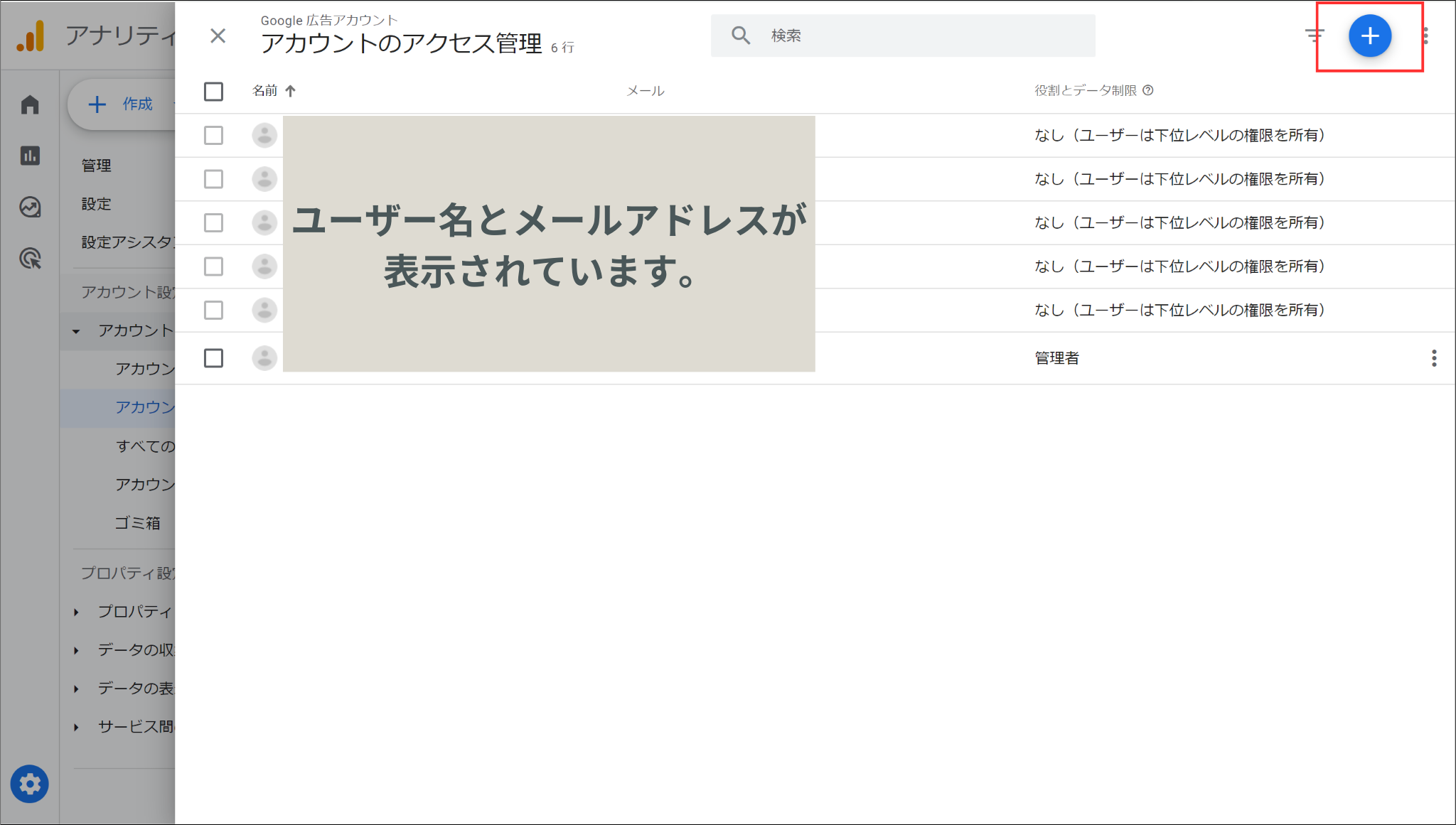Click the メール column header
Image resolution: width=1456 pixels, height=825 pixels.
pyautogui.click(x=646, y=91)
